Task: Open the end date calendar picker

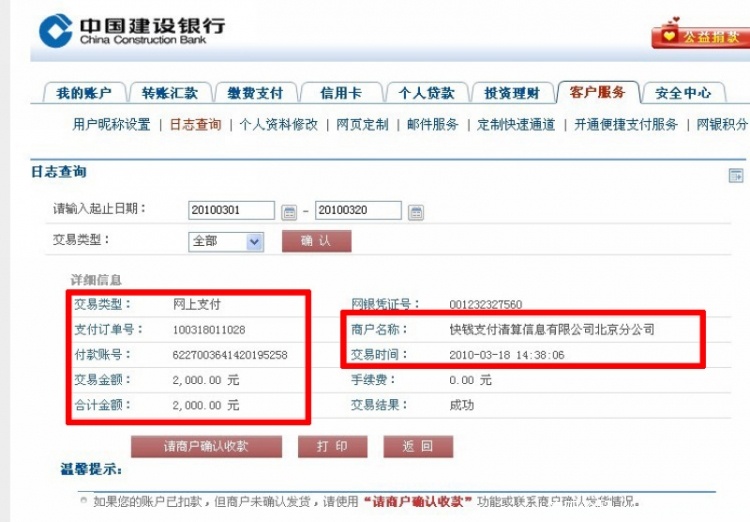Action: tap(416, 212)
